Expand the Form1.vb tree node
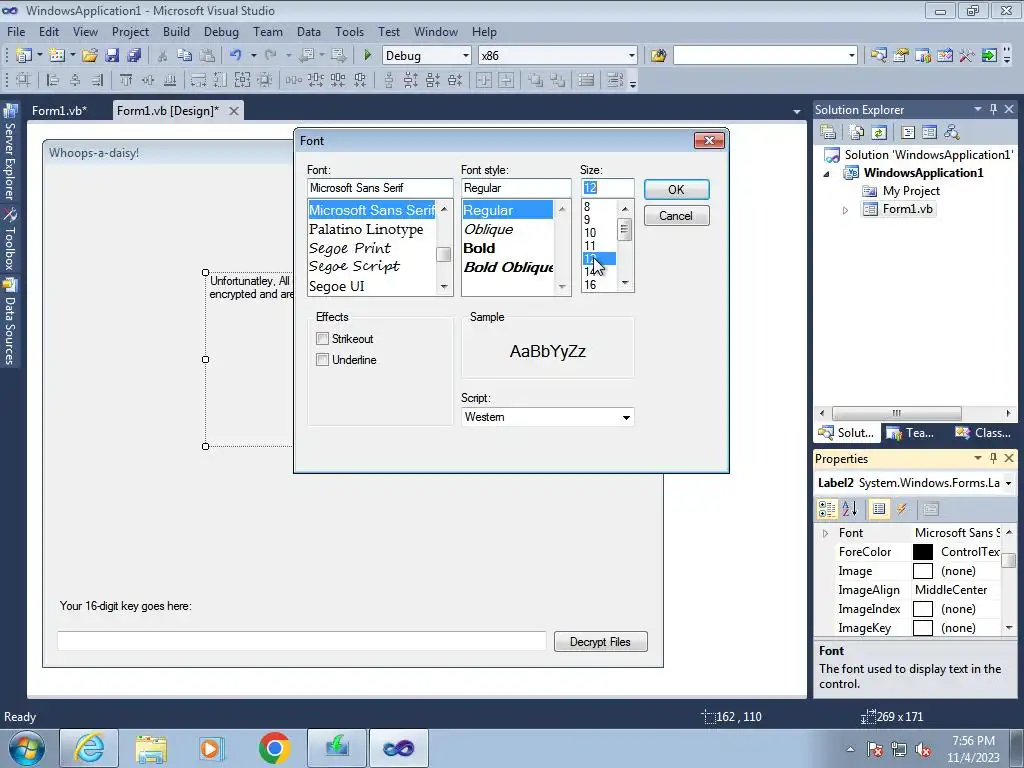1024x768 pixels. click(845, 210)
